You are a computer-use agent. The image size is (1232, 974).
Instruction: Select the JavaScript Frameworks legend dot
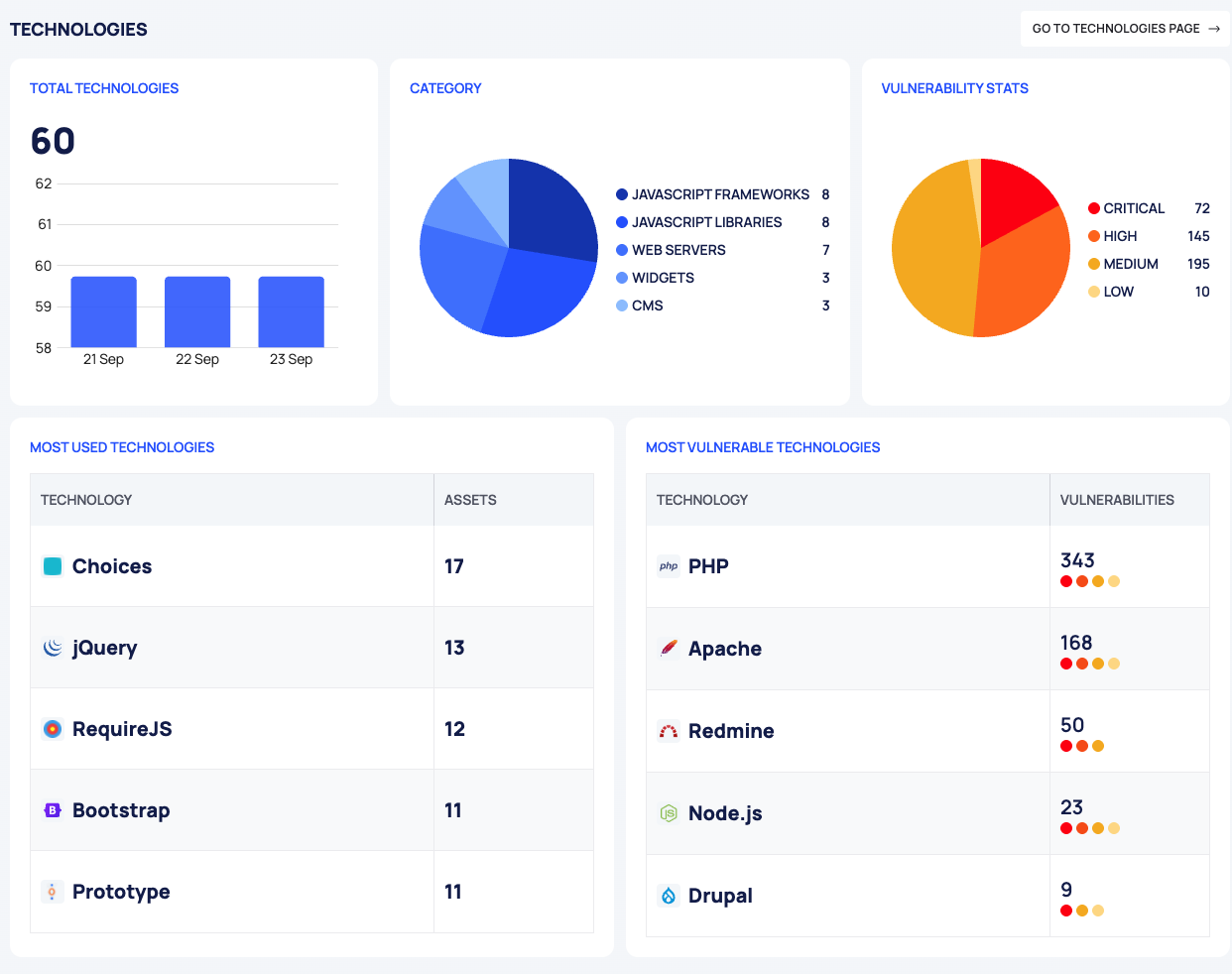coord(622,194)
